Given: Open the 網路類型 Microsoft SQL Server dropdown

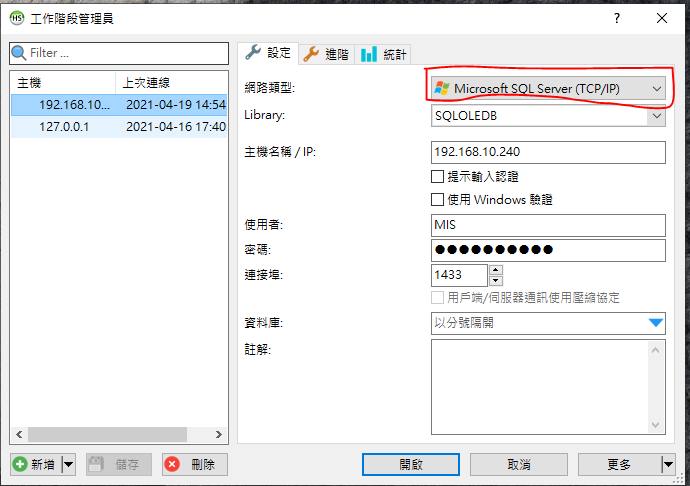Looking at the screenshot, I should (548, 88).
